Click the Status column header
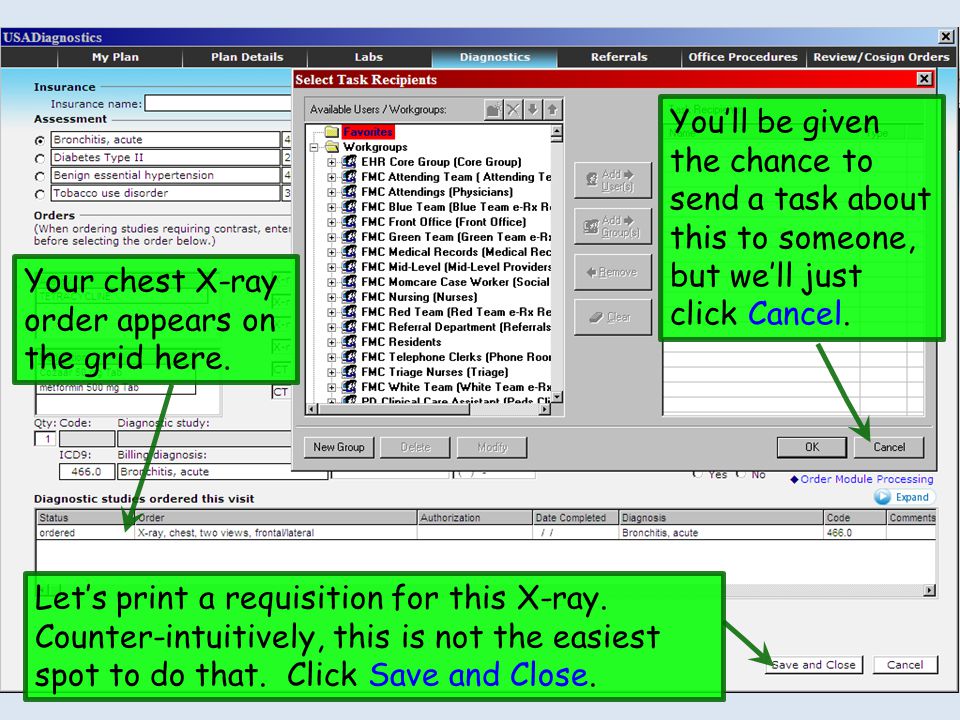Viewport: 960px width, 720px height. 84,518
